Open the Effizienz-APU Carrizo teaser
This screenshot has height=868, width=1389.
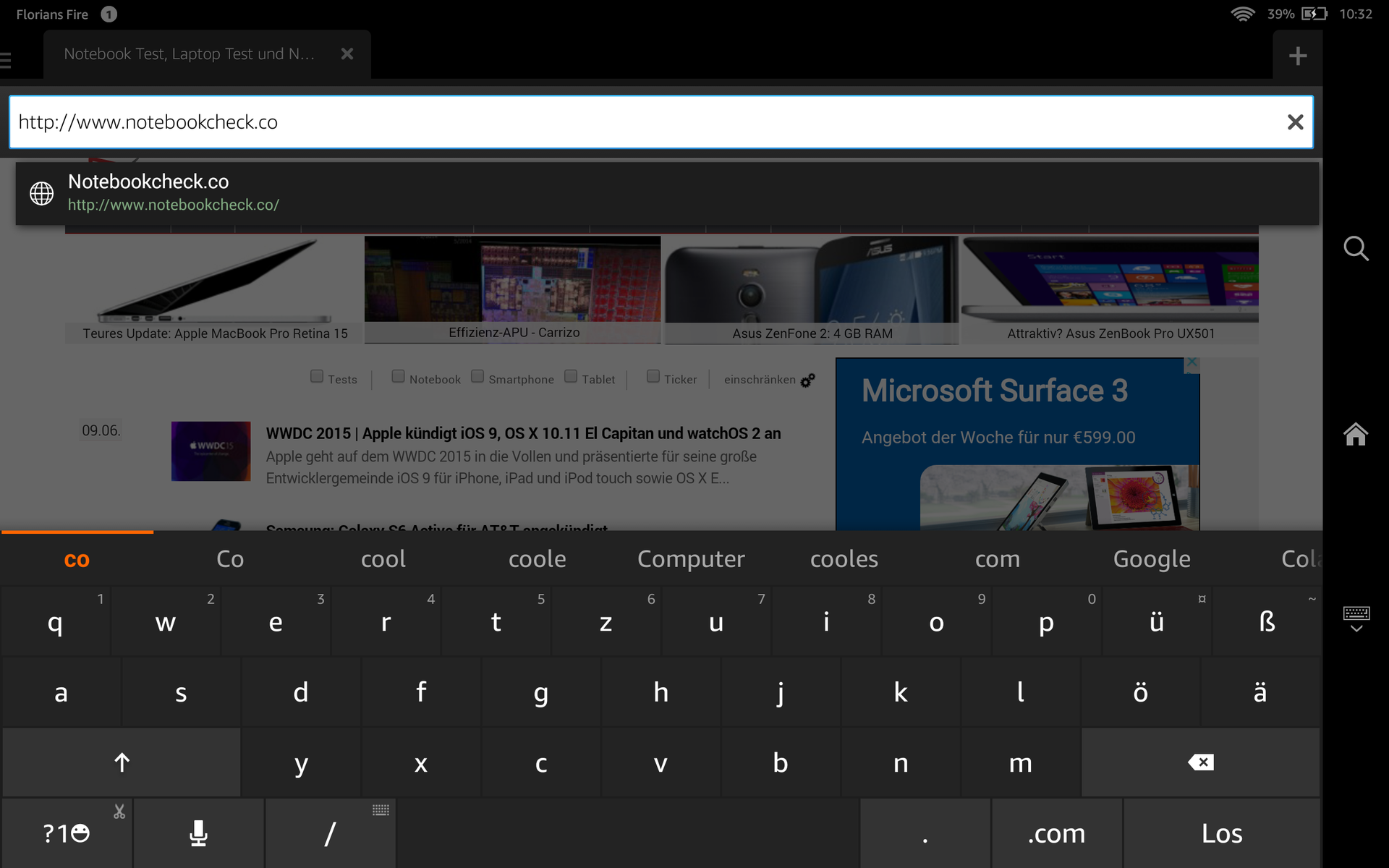[513, 289]
